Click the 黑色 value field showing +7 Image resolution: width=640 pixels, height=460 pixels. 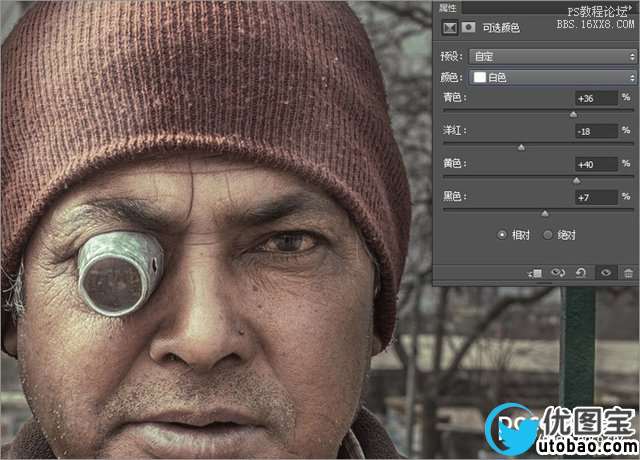(x=596, y=197)
